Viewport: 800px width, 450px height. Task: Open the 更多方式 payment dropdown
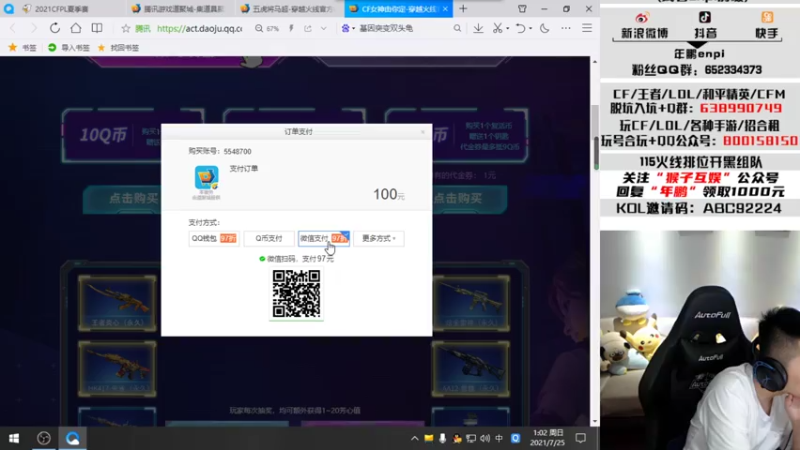379,238
